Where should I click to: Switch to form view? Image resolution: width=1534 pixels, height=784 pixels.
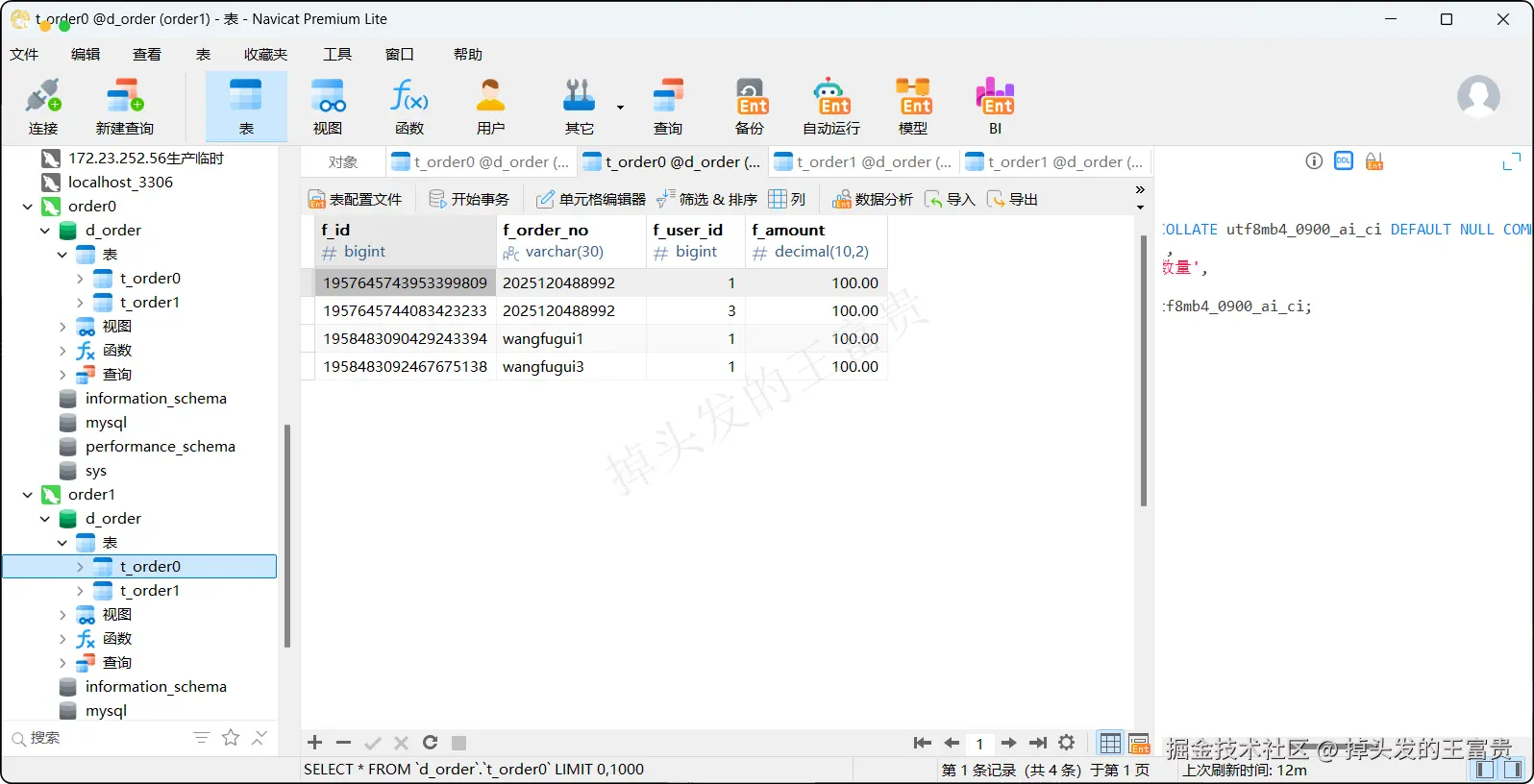click(x=1140, y=743)
